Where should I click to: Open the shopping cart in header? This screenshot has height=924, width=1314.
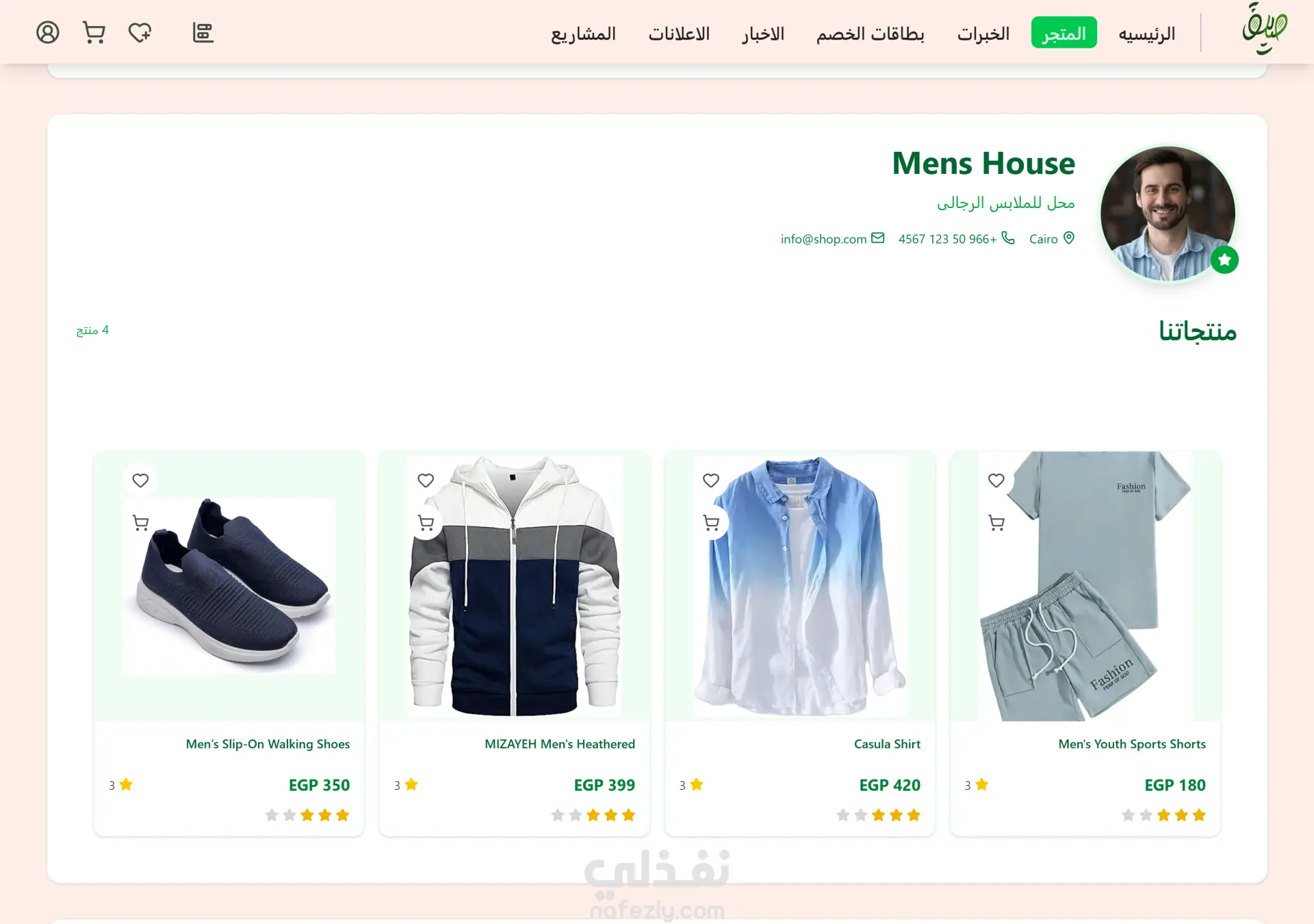[x=94, y=32]
